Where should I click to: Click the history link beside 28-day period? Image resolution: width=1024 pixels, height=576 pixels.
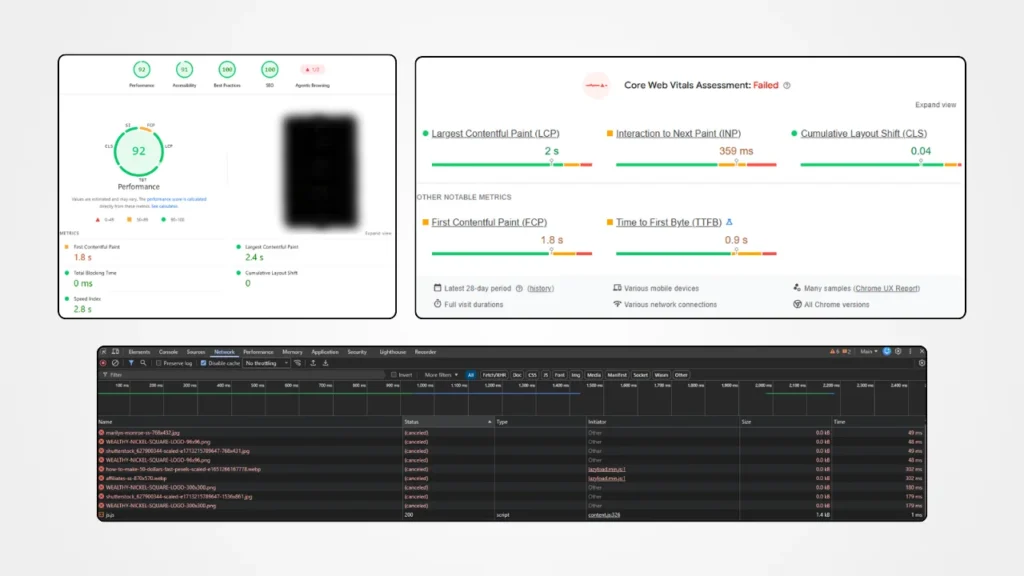point(540,289)
